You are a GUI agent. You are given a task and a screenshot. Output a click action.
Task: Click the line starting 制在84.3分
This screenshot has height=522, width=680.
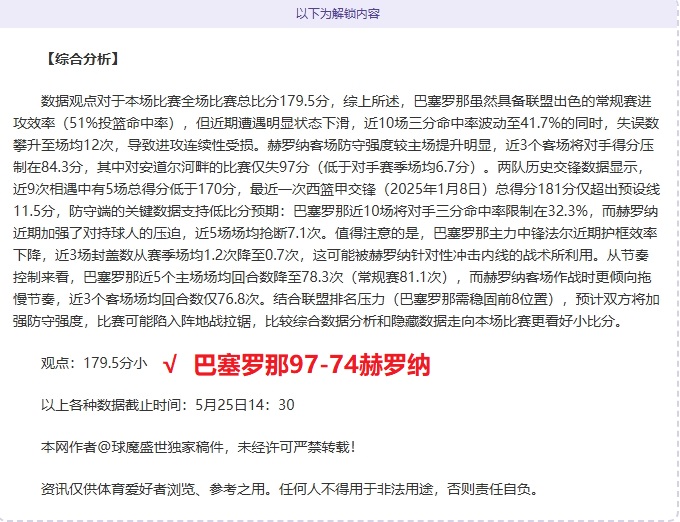330,167
